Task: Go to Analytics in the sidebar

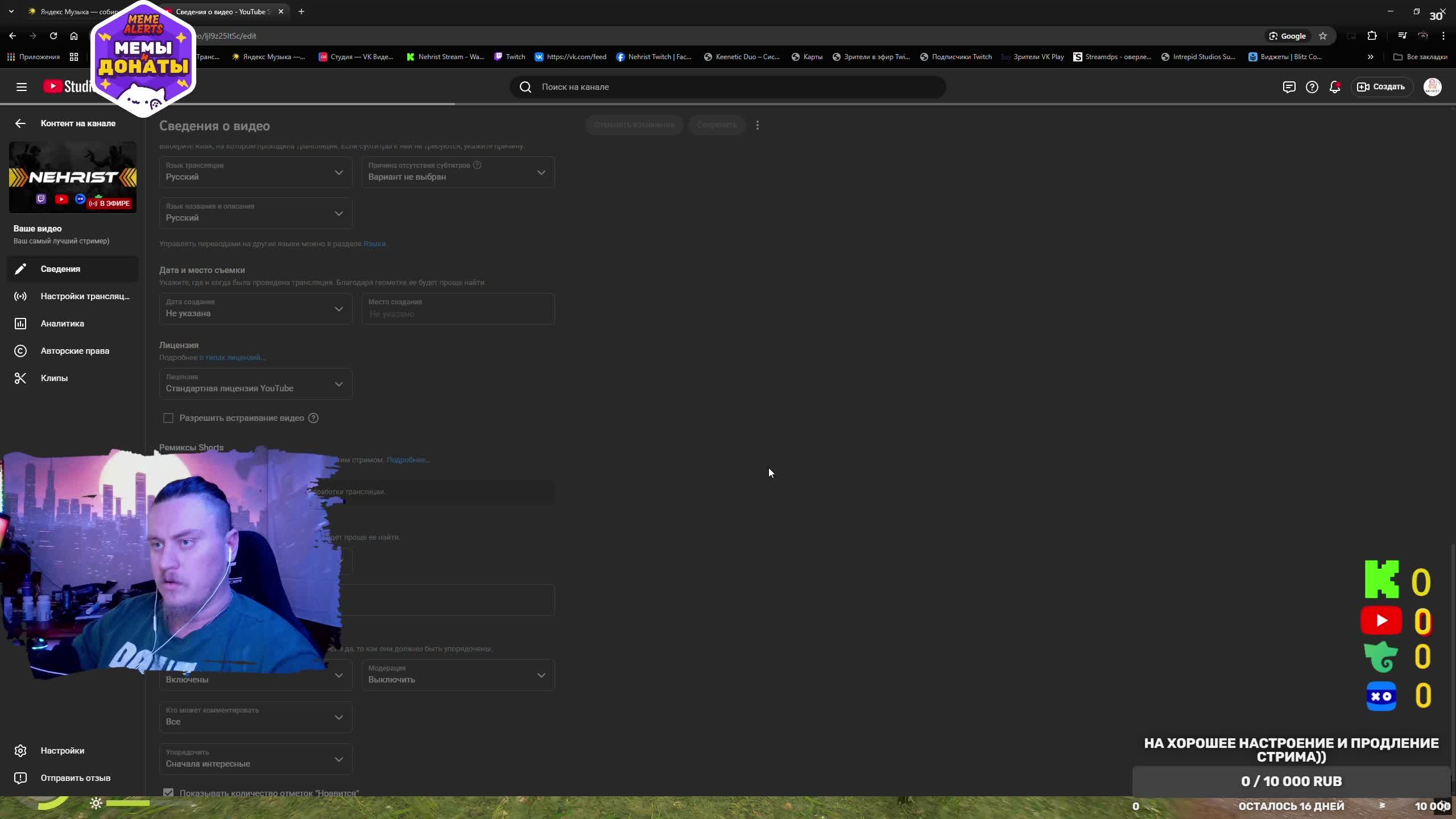Action: coord(63,324)
